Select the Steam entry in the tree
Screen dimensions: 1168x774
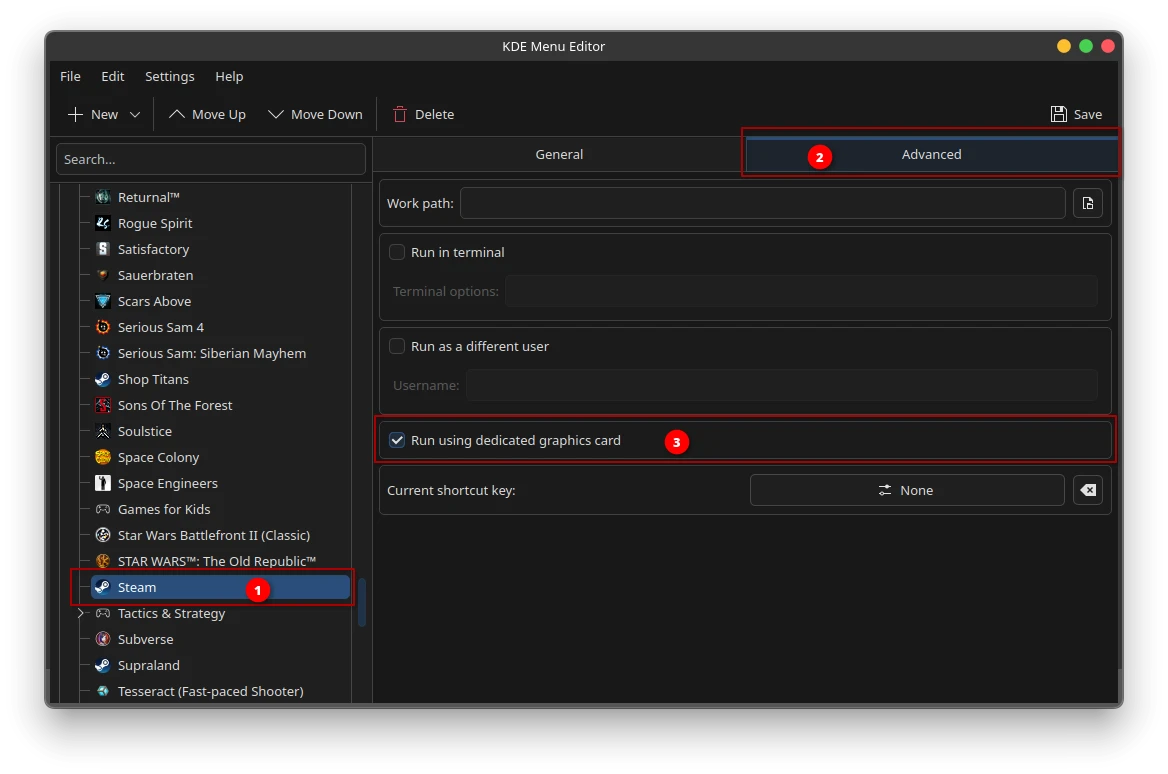point(220,588)
